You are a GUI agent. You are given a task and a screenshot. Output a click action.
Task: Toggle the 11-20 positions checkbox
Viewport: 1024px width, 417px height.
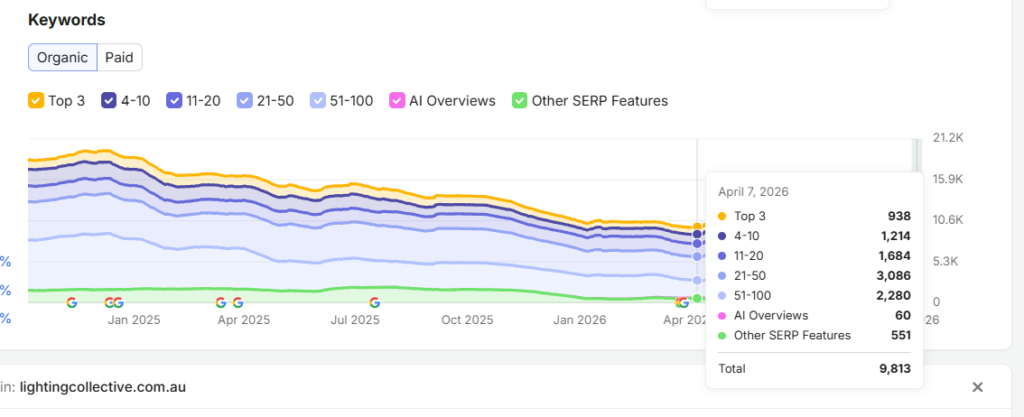pyautogui.click(x=174, y=101)
